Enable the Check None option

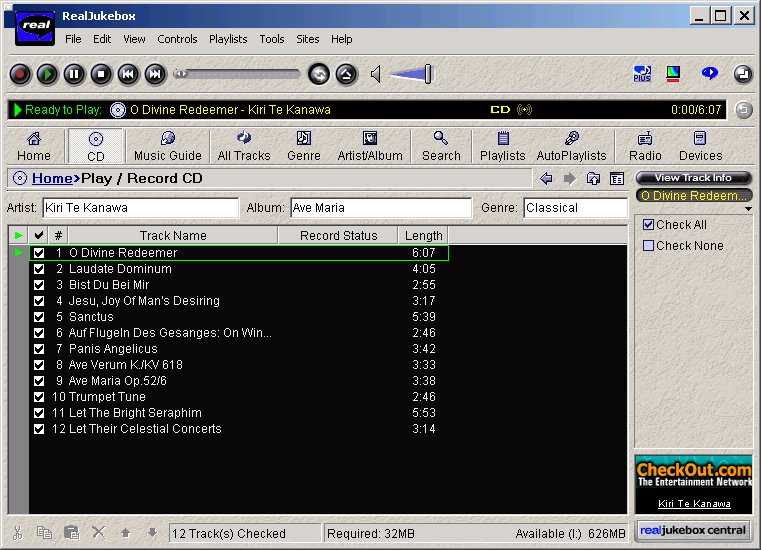point(649,245)
